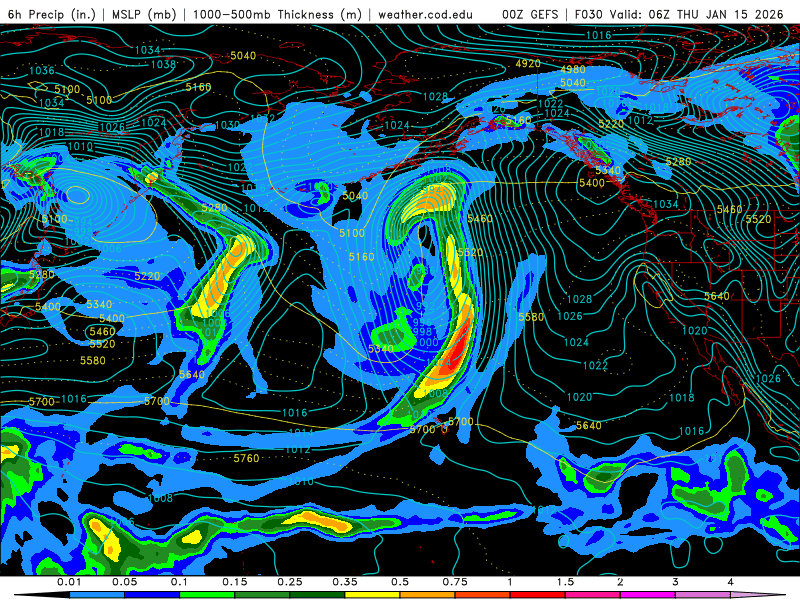
Task: Click the 1038 isobar label
Action: click(163, 64)
